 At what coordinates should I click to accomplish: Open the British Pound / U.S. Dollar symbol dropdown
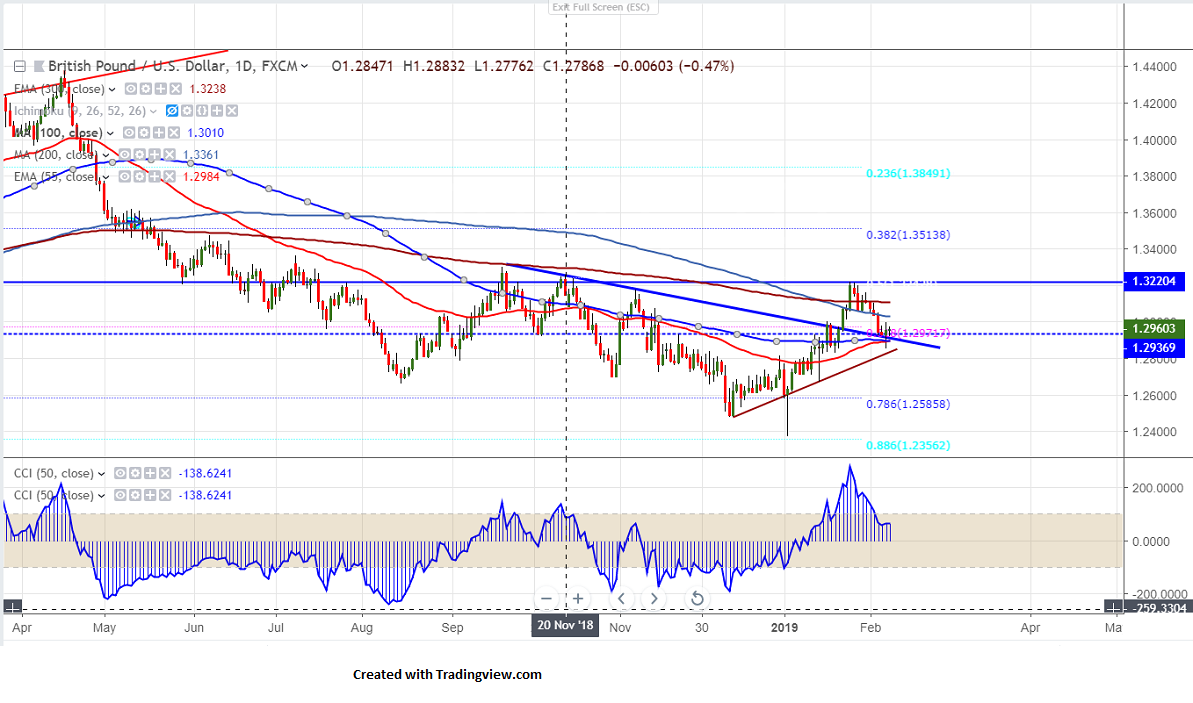click(304, 66)
